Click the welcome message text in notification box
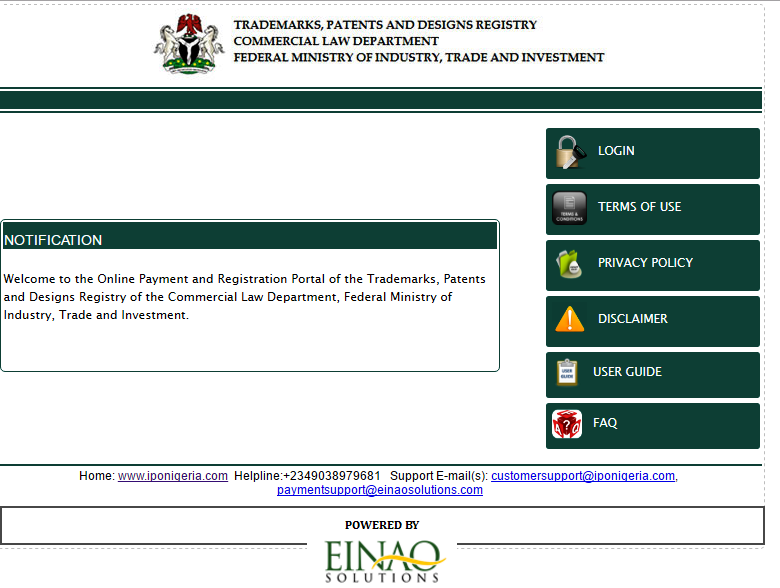Screen dimensions: 780x588 pos(244,297)
